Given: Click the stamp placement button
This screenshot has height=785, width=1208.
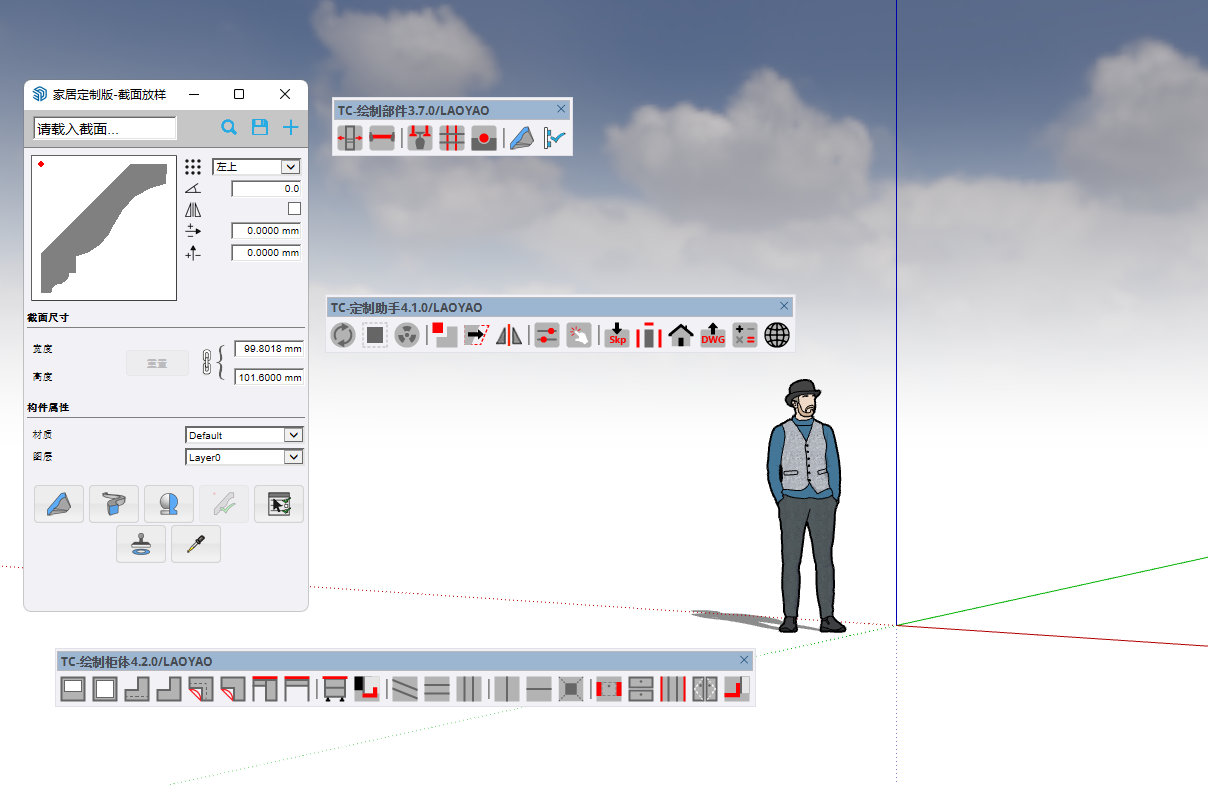Looking at the screenshot, I should click(141, 544).
